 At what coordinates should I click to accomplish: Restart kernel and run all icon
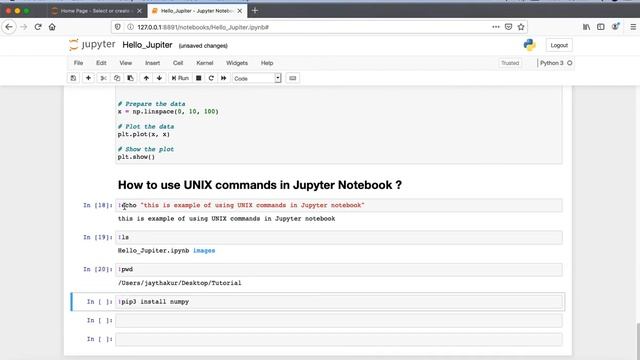coord(224,78)
